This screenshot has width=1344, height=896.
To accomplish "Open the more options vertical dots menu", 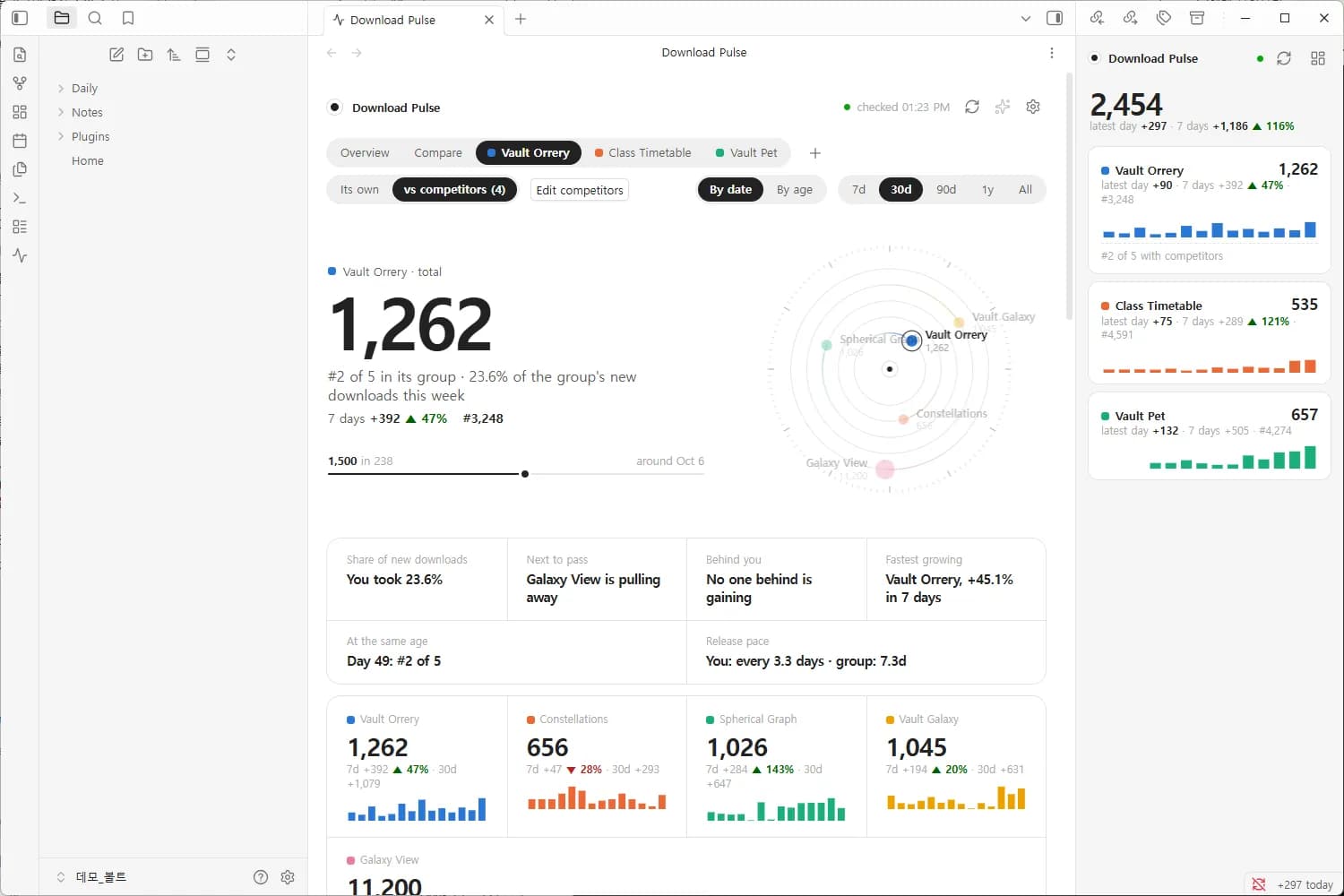I will 1052,53.
